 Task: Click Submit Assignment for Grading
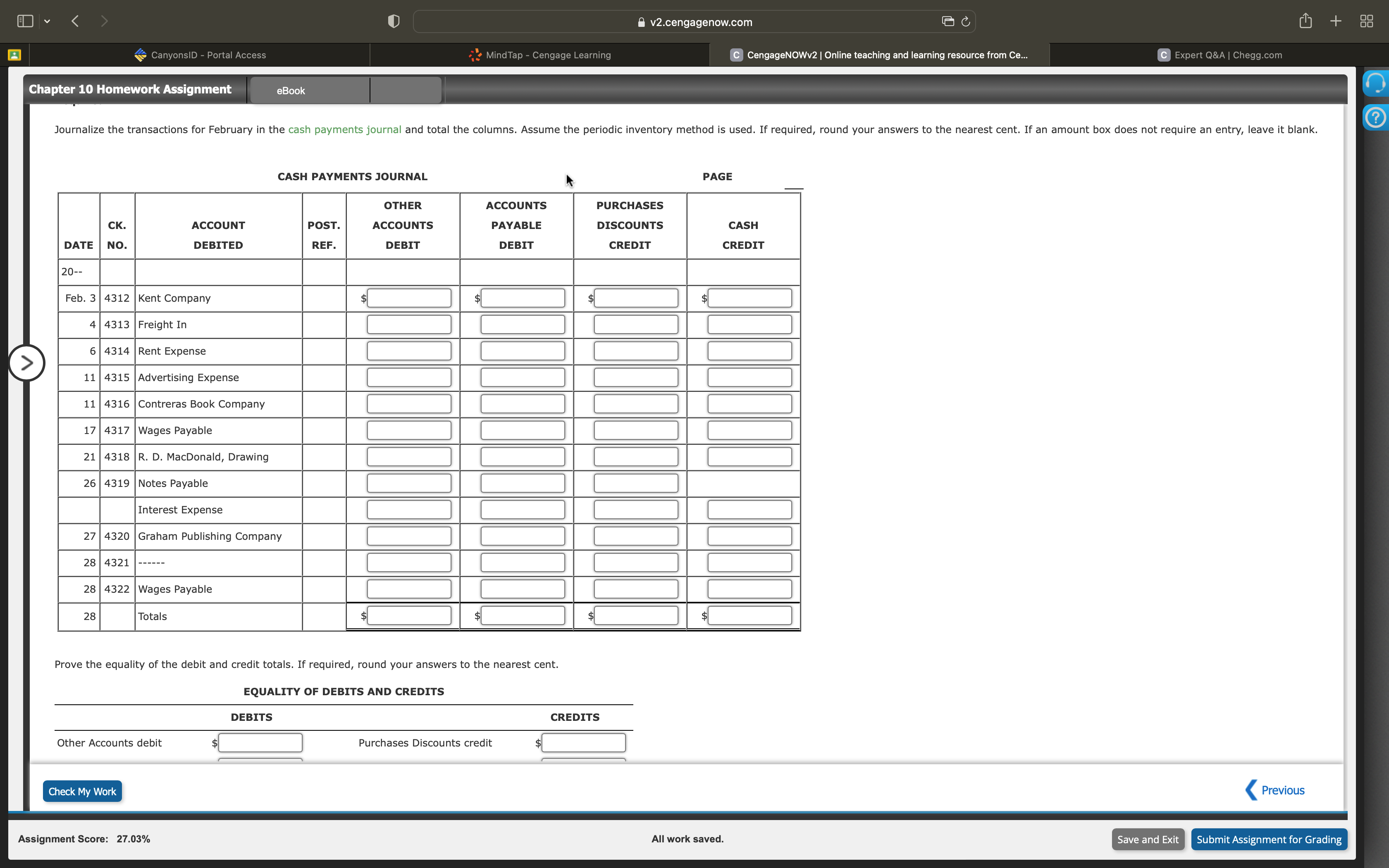tap(1269, 839)
